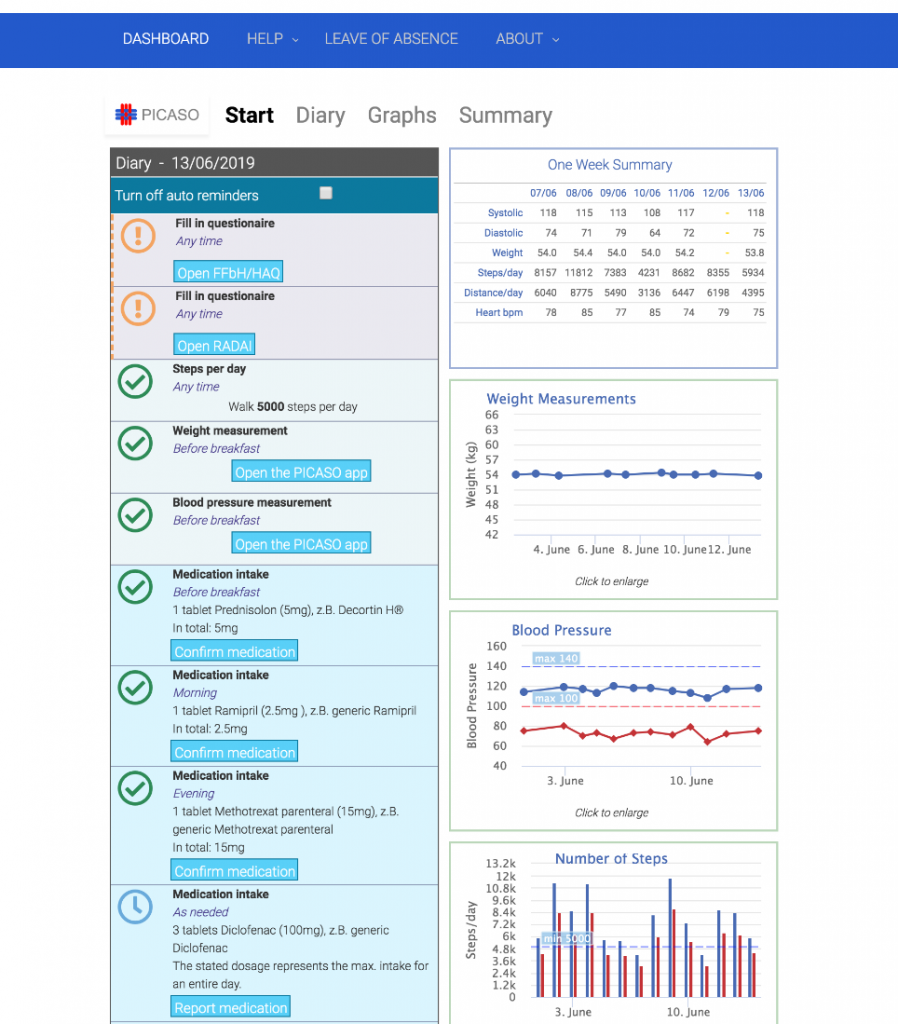Click orange alert icon beside Open RADAI
The height and width of the screenshot is (1024, 898).
coord(138,308)
